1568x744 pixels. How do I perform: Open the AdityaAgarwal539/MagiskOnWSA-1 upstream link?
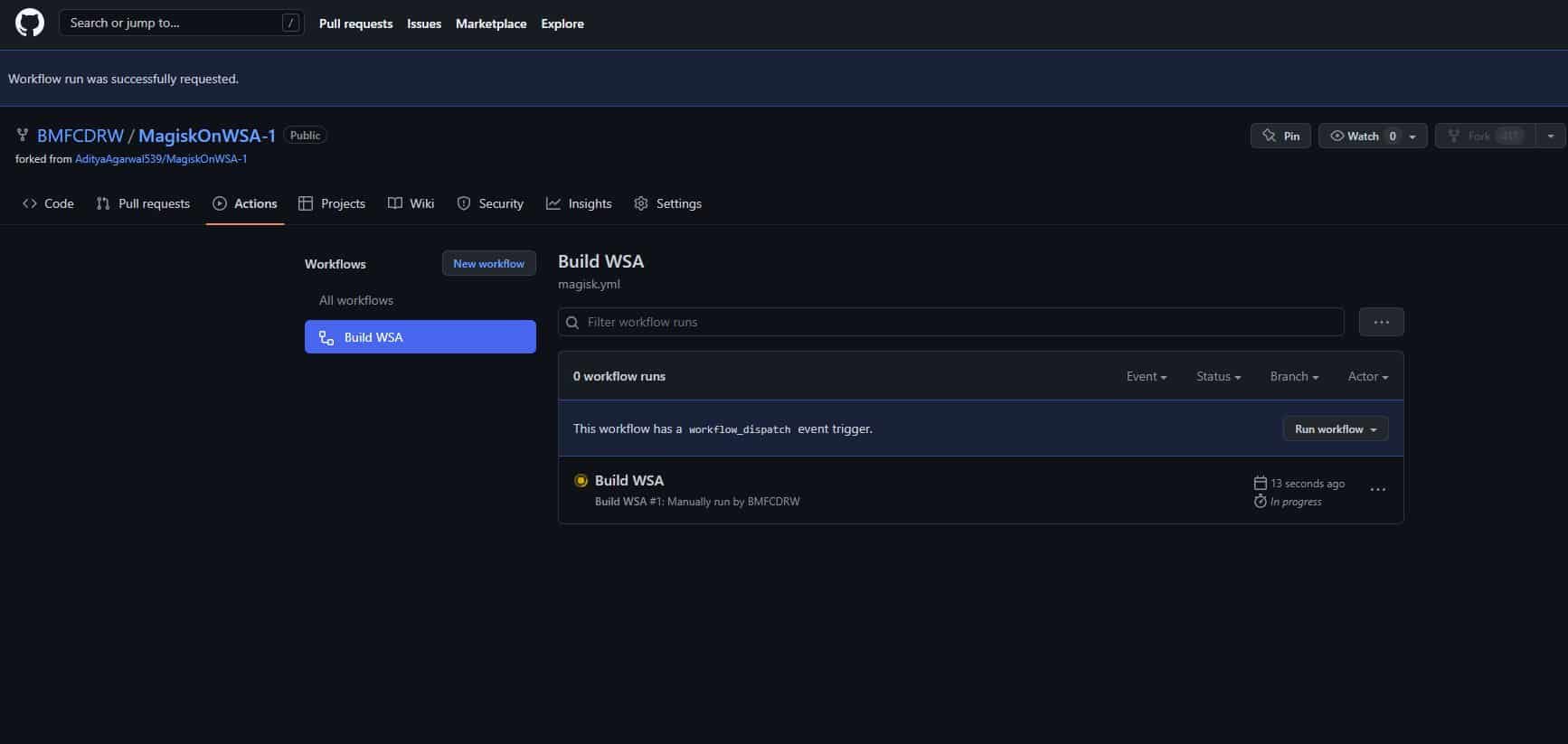tap(161, 159)
